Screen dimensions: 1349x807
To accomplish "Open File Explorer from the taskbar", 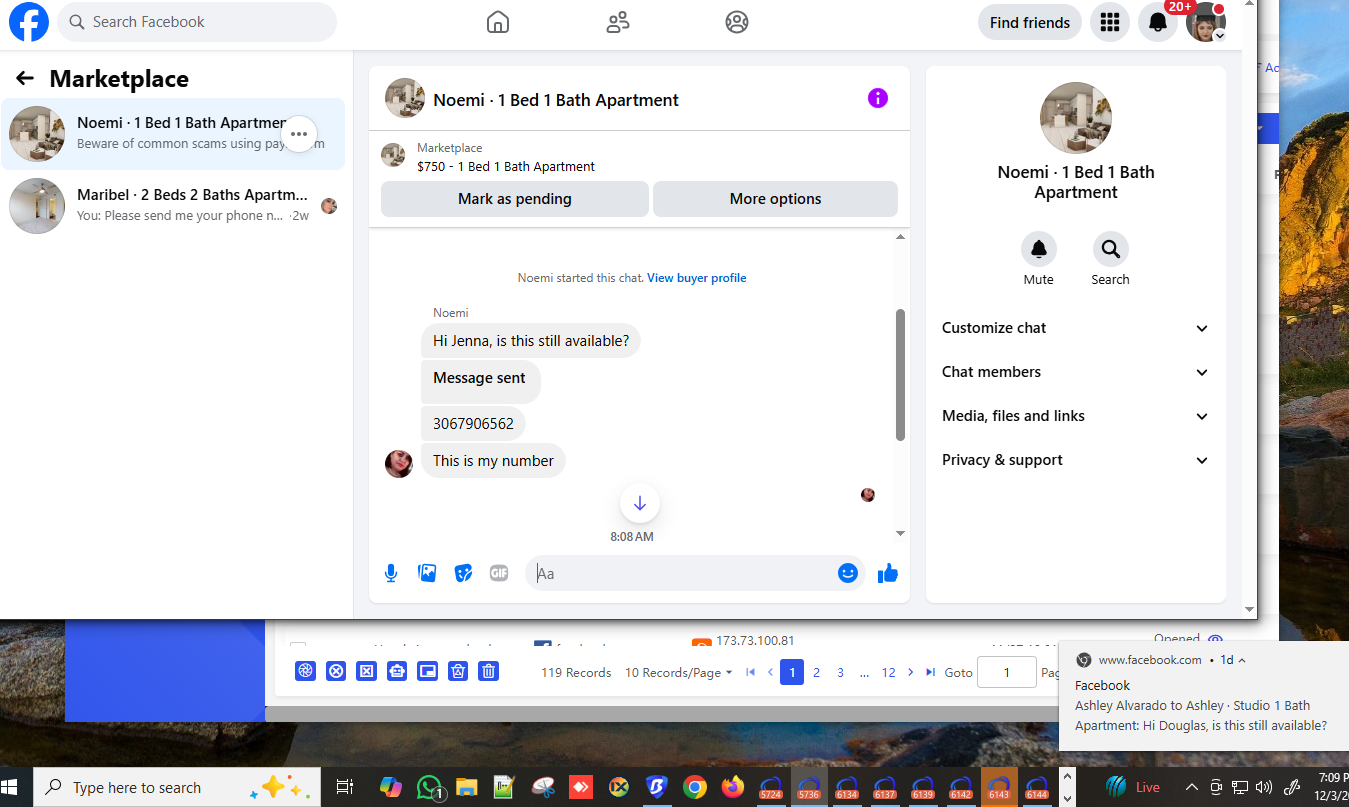I will click(466, 787).
